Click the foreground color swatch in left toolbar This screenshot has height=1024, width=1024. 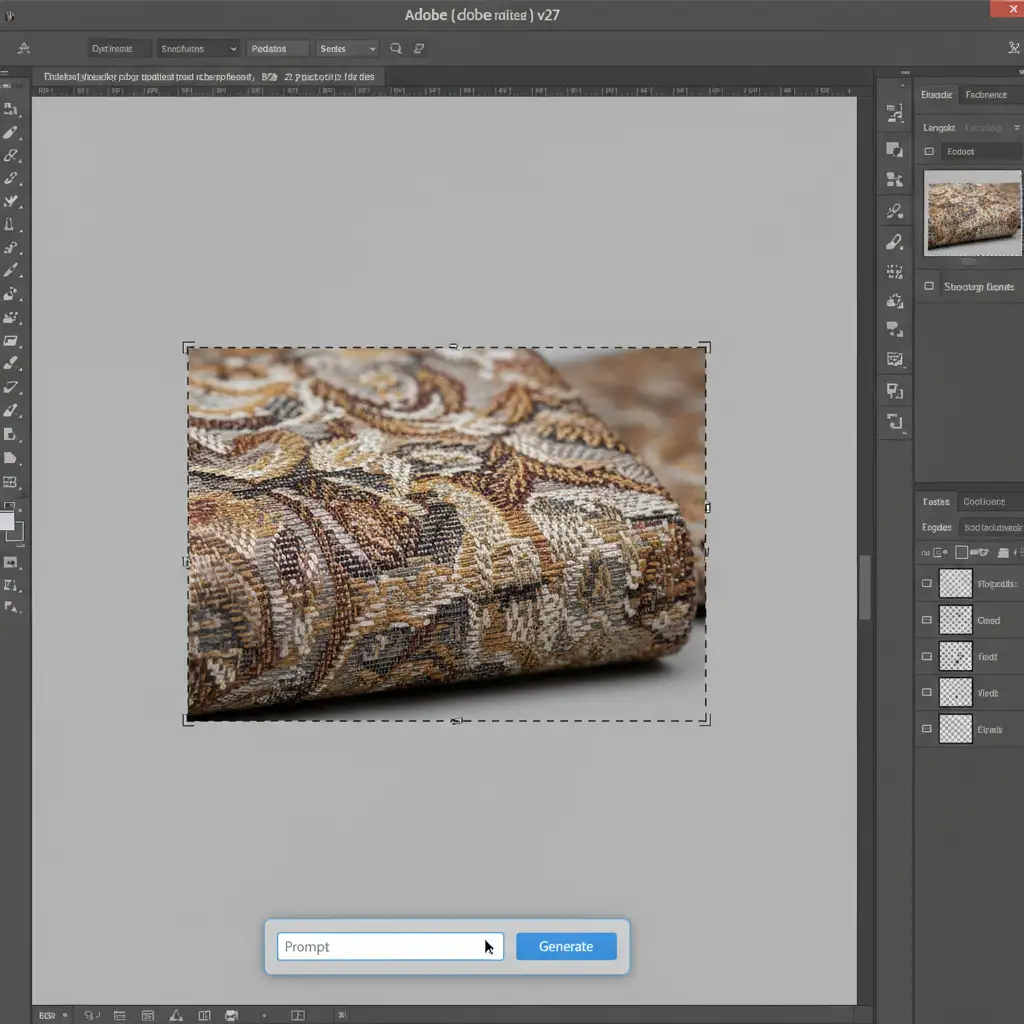coord(7,521)
